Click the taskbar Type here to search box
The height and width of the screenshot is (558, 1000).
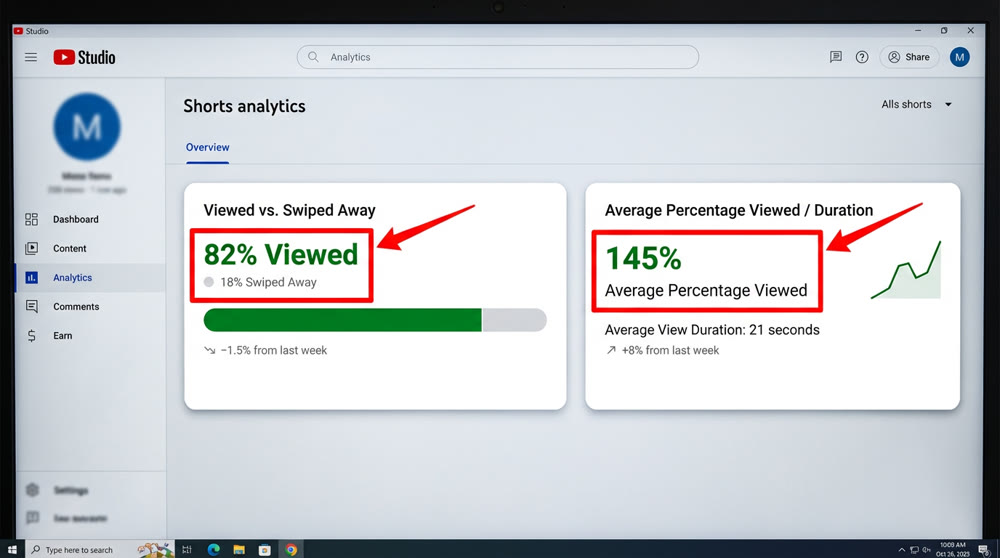[99, 550]
